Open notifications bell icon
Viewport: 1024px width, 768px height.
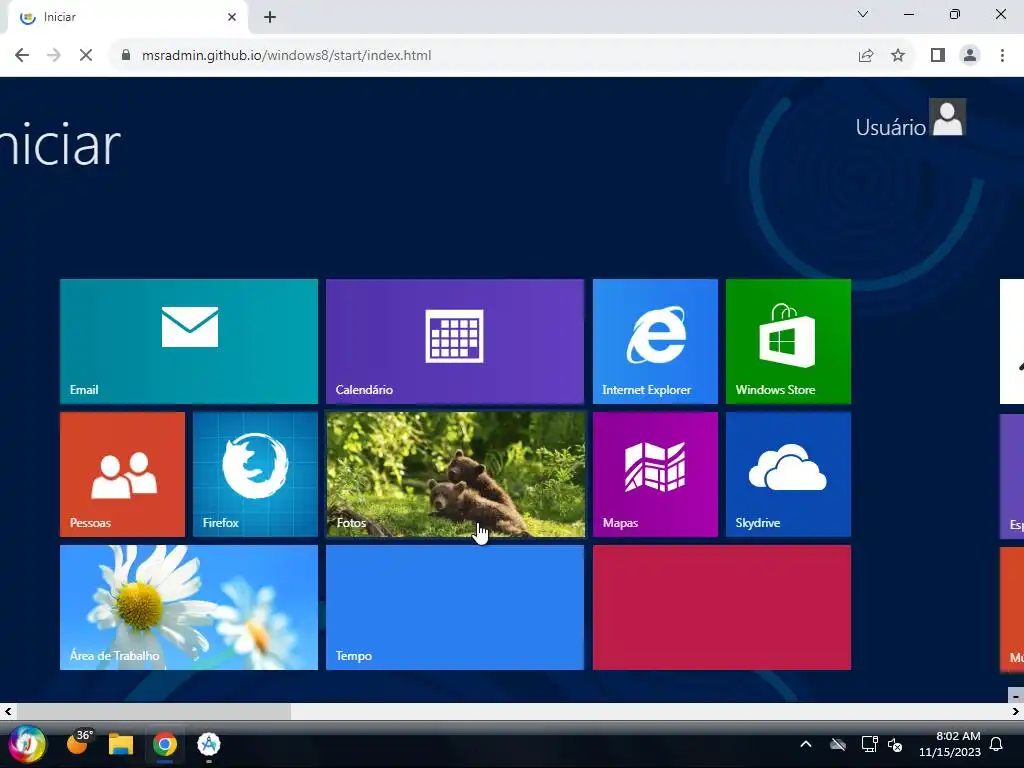point(997,744)
